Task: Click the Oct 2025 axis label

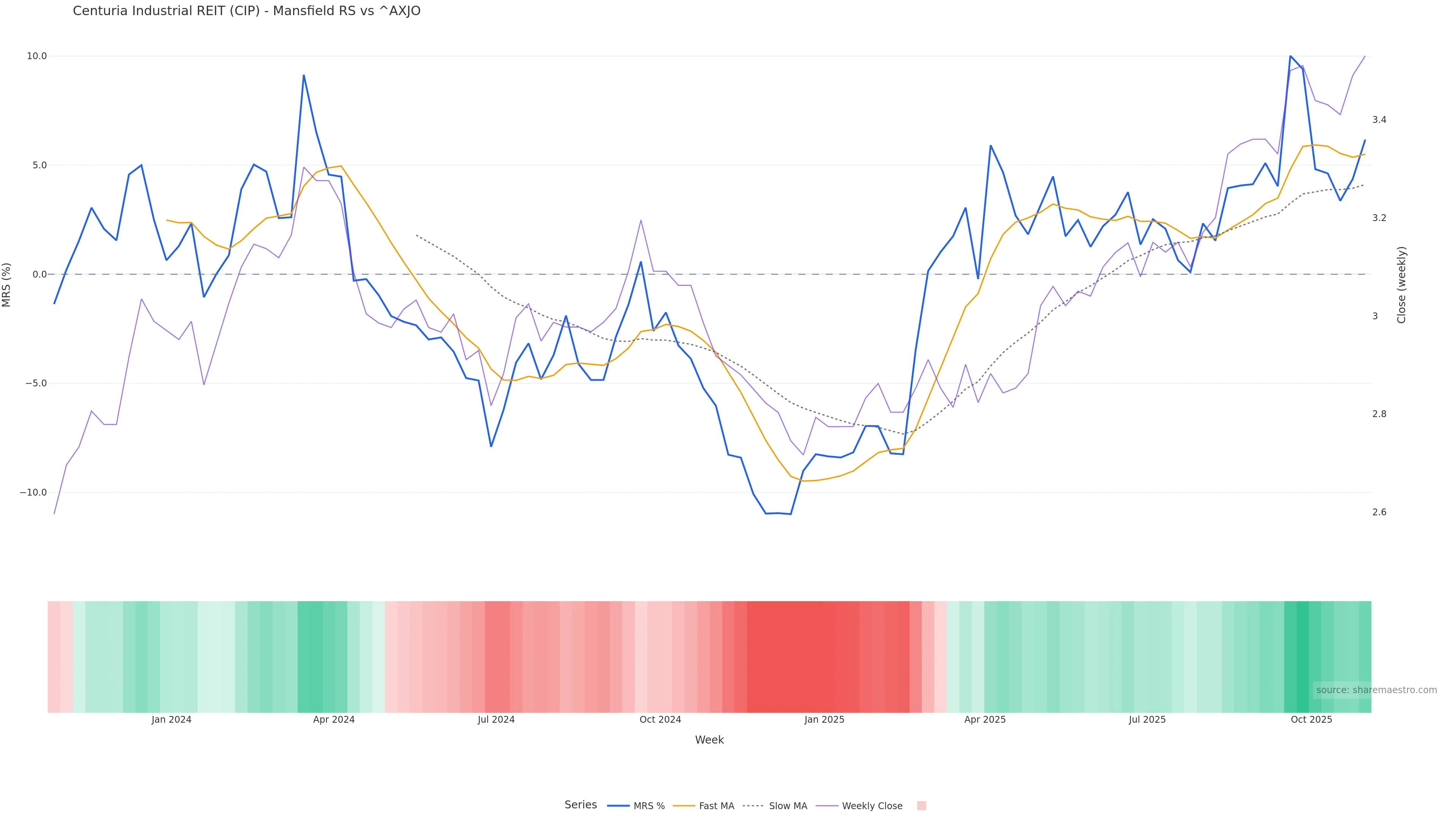Action: tap(1311, 720)
